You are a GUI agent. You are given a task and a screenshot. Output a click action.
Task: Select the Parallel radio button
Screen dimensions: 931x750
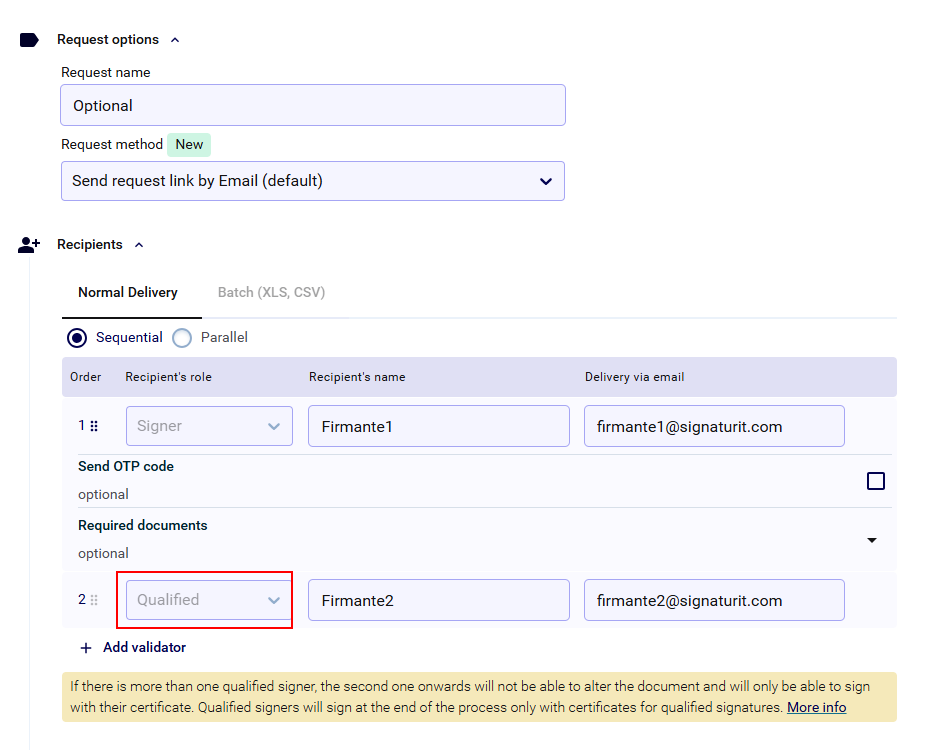pos(182,338)
